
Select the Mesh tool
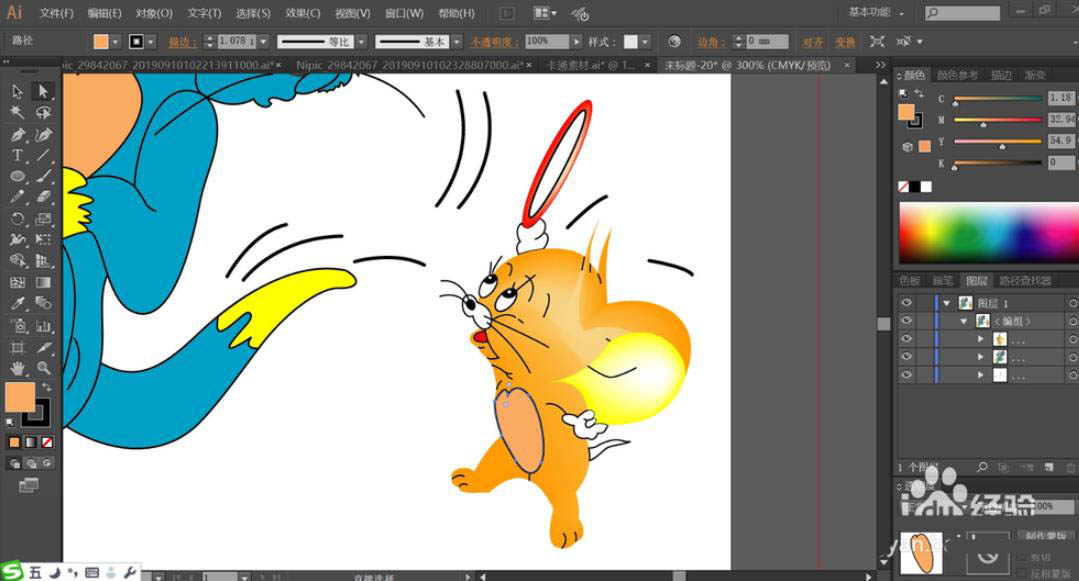tap(17, 282)
